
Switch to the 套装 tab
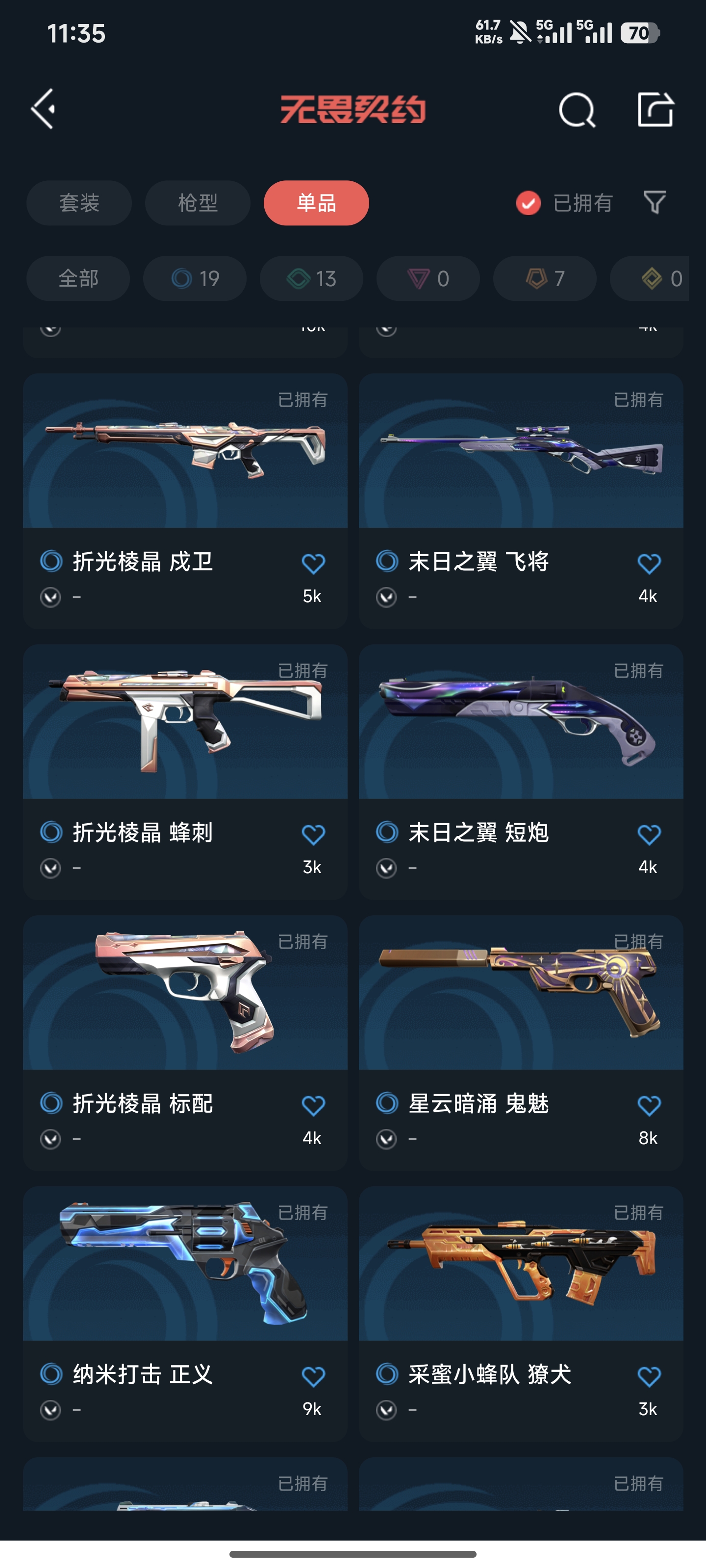point(79,203)
